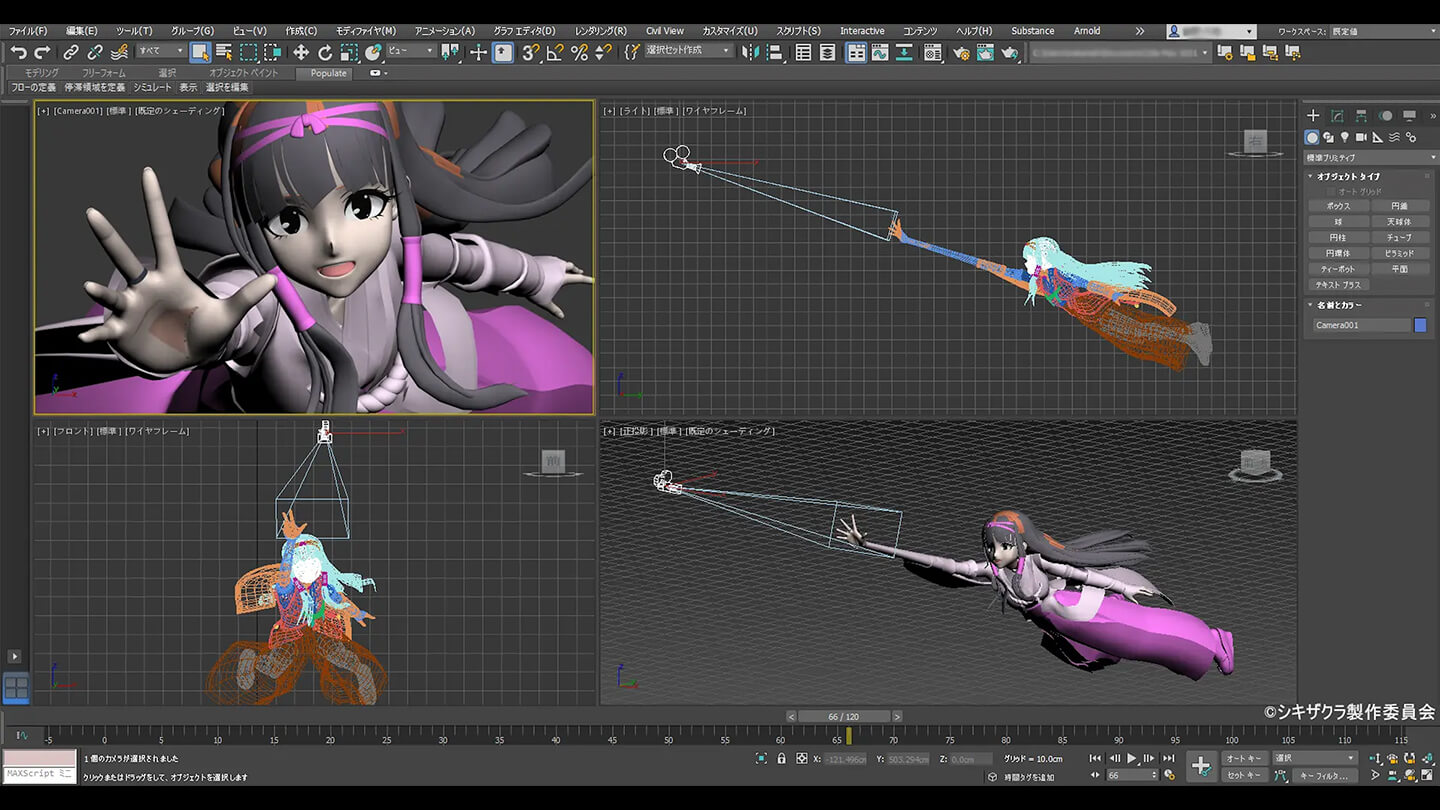Select the Link objects chain icon

point(71,52)
